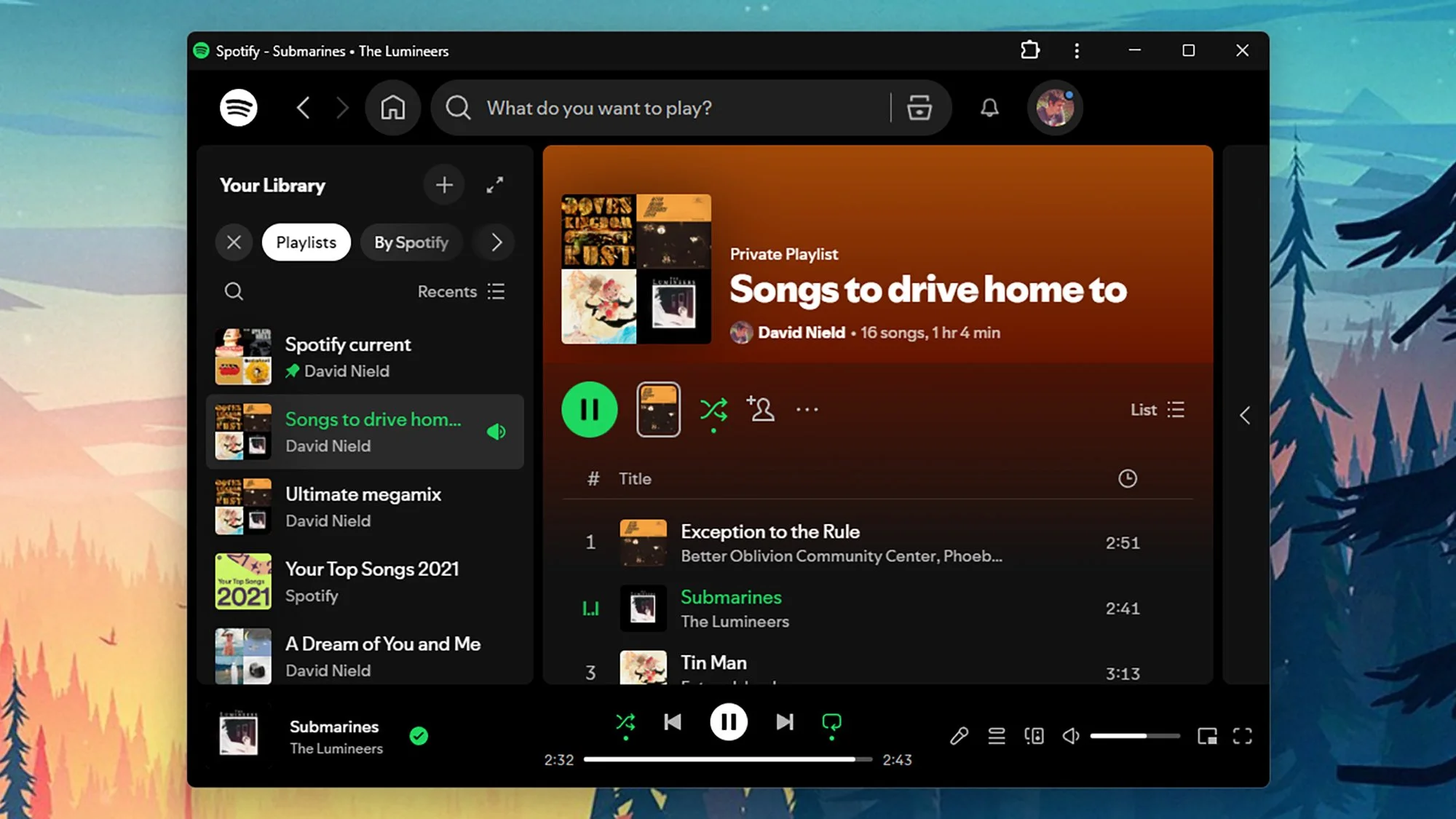Open the lyrics view
Viewport: 1456px width, 819px height.
point(959,735)
